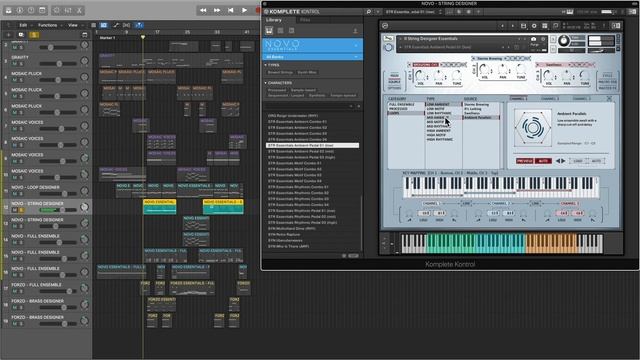Viewport: 640px width, 360px height.
Task: Select the instruments browser icon
Action: [269, 31]
